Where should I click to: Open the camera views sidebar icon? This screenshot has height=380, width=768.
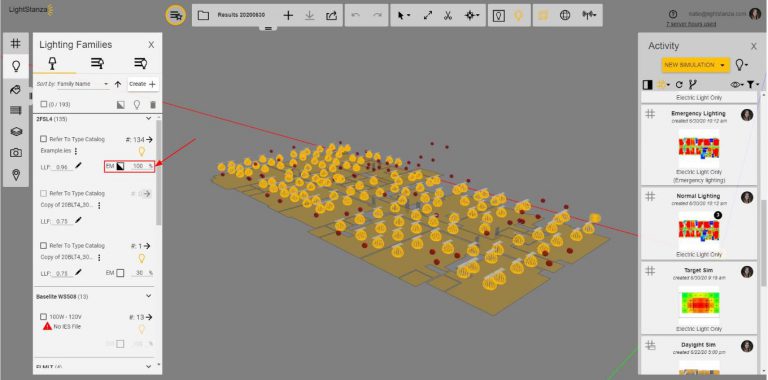pyautogui.click(x=16, y=153)
